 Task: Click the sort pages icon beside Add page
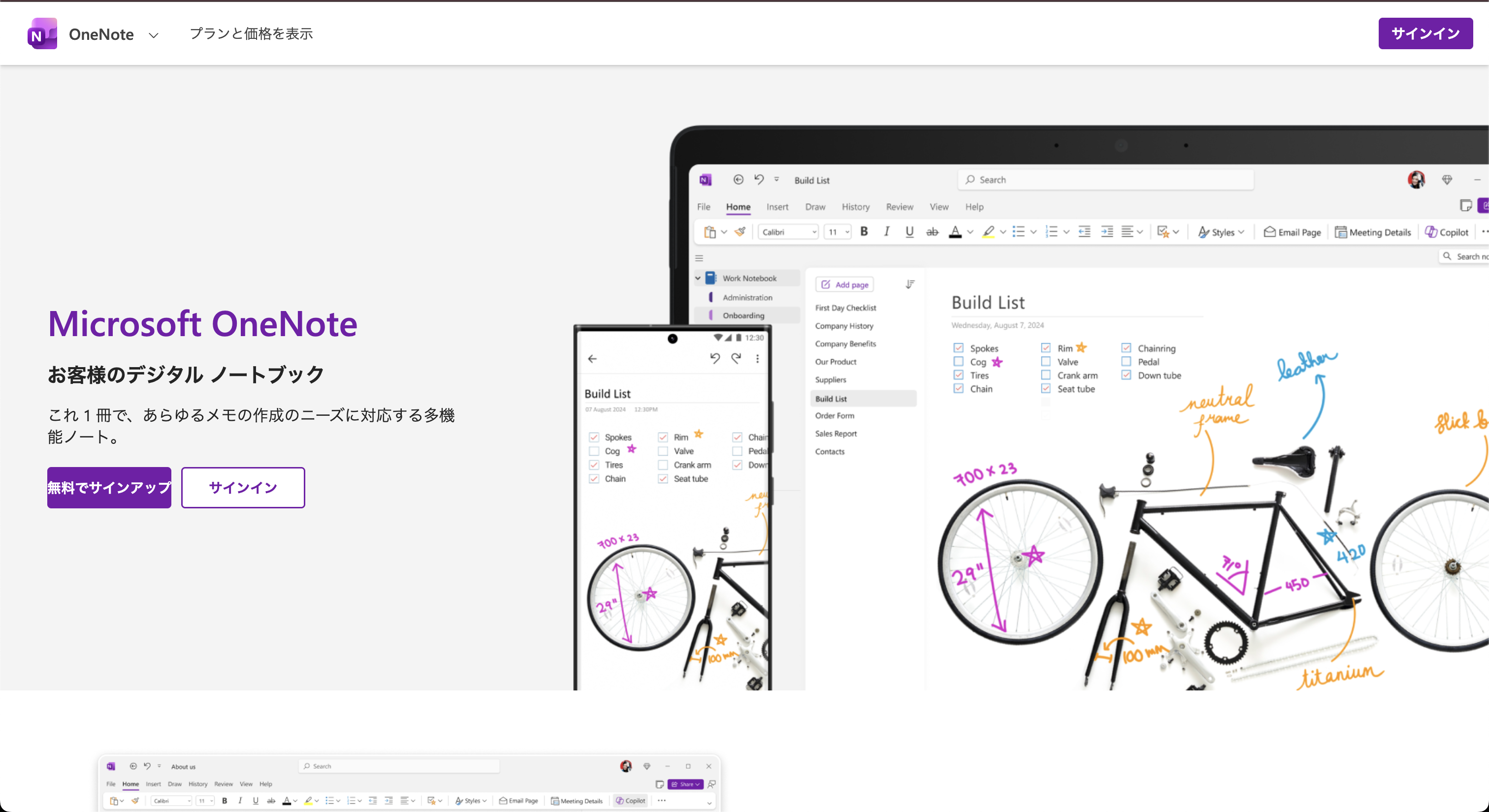[910, 284]
